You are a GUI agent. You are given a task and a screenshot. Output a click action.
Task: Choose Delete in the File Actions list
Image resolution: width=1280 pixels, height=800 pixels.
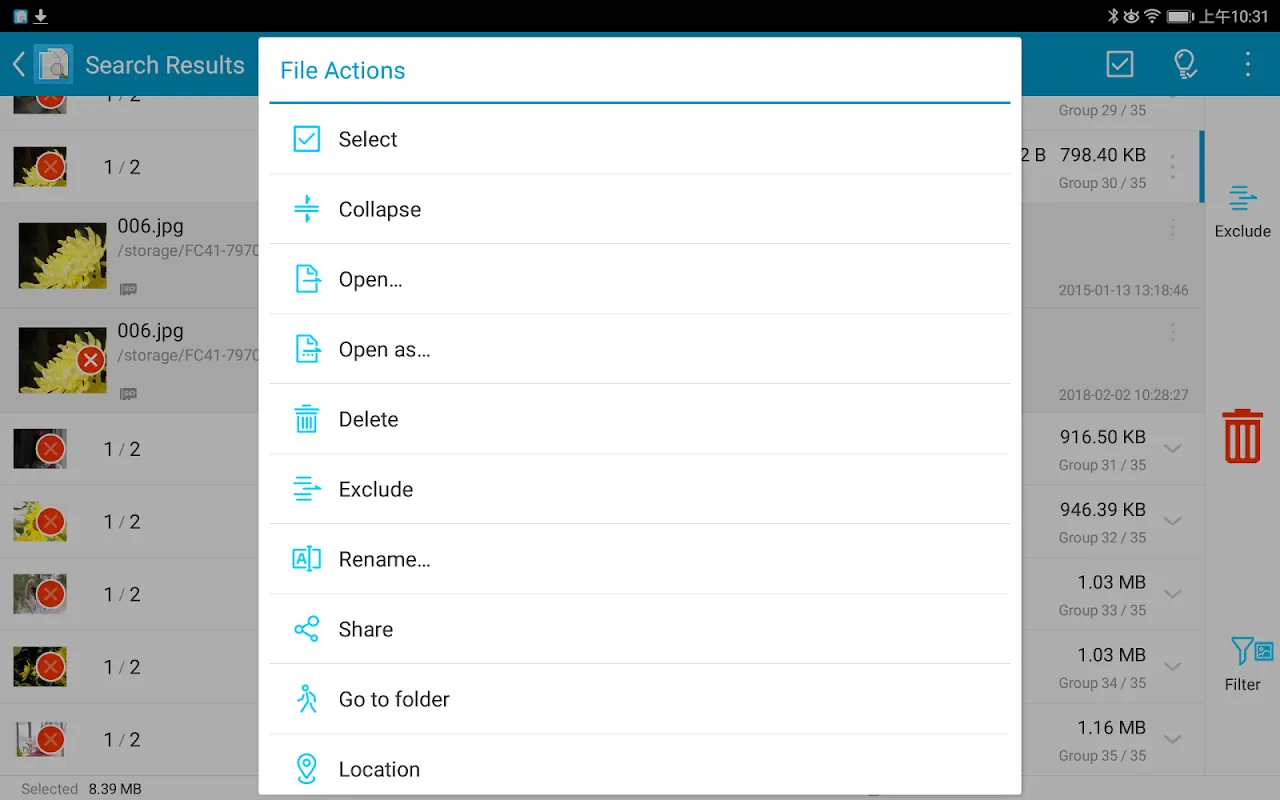368,419
